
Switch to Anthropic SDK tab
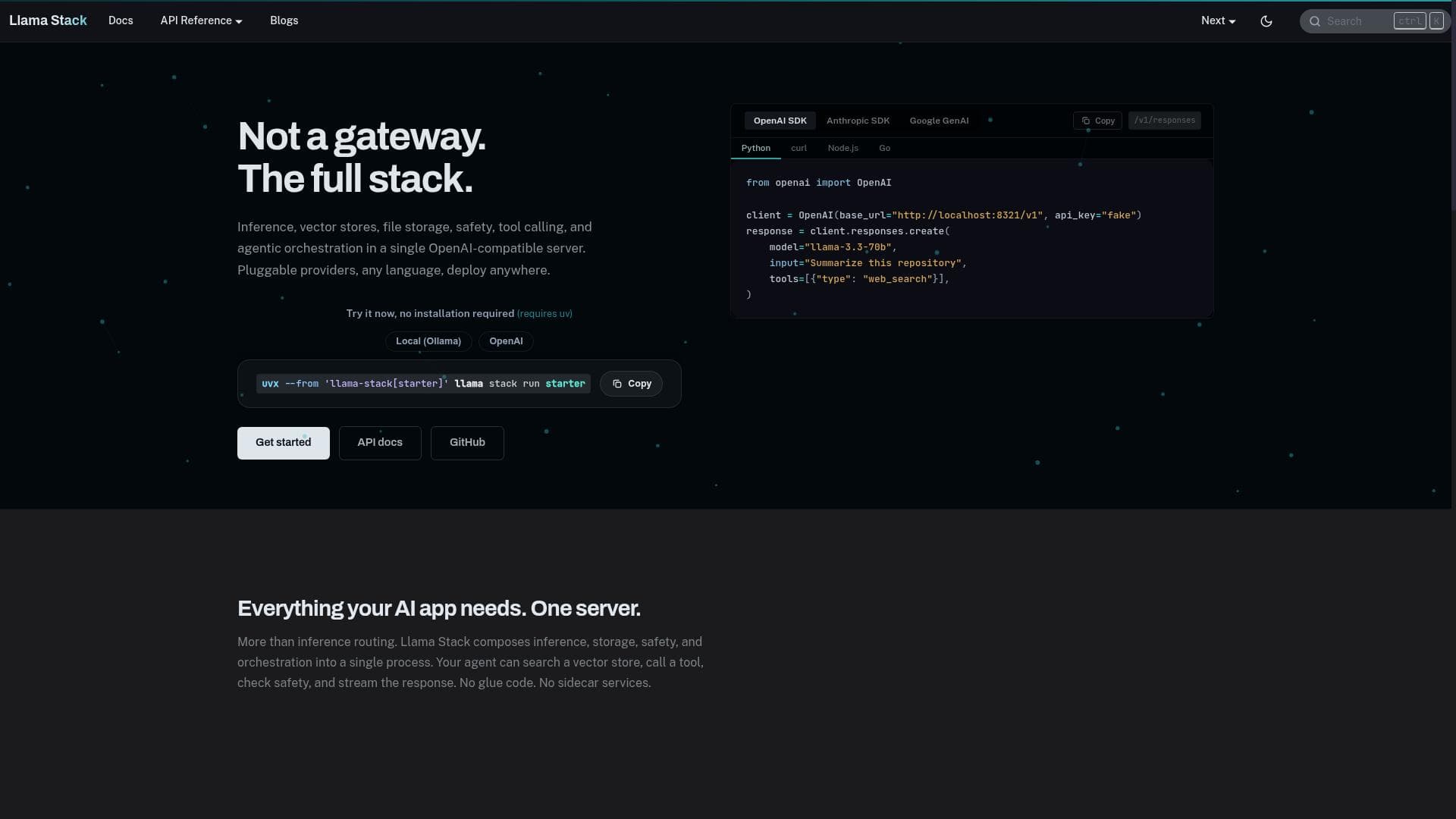(x=858, y=121)
